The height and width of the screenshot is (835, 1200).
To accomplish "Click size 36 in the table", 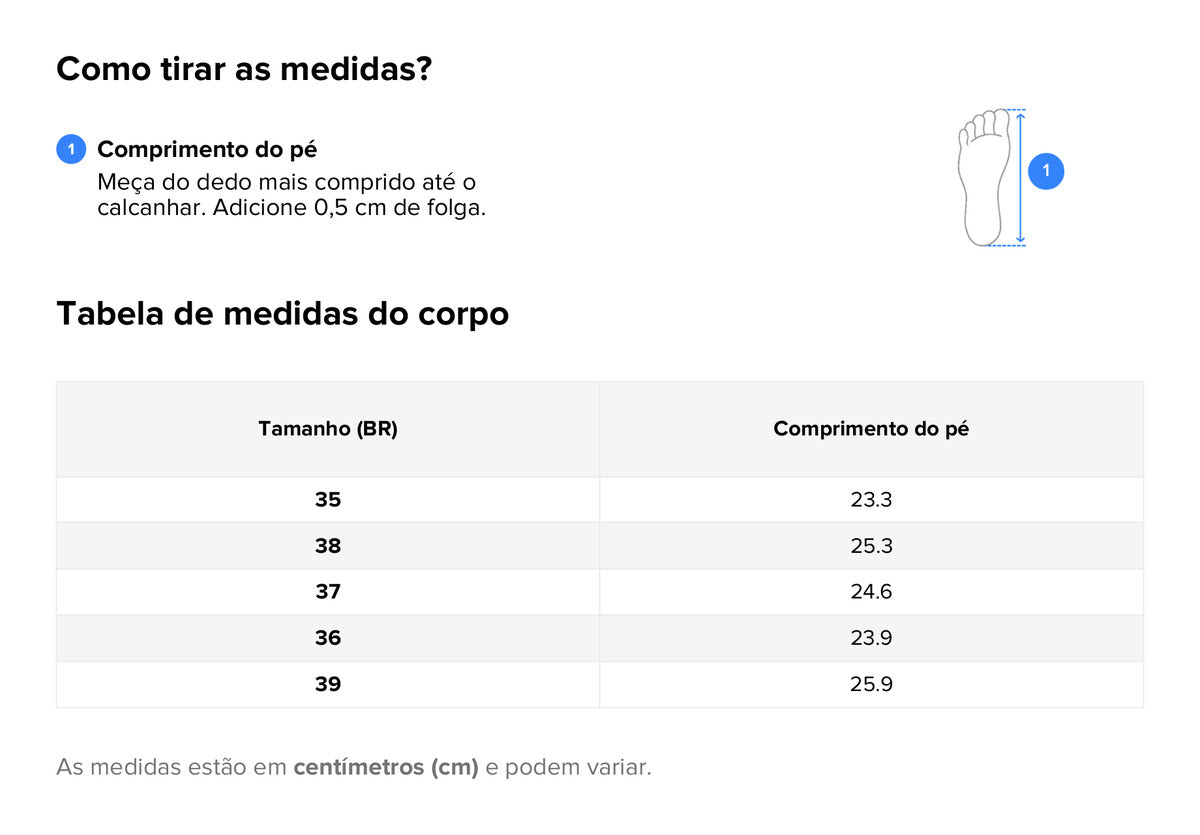I will pos(328,638).
